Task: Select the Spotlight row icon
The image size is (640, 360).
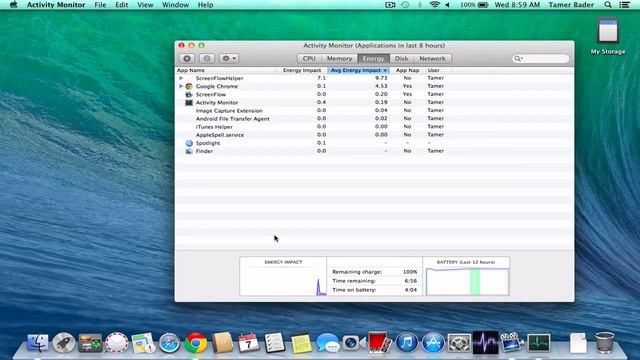Action: pos(189,143)
